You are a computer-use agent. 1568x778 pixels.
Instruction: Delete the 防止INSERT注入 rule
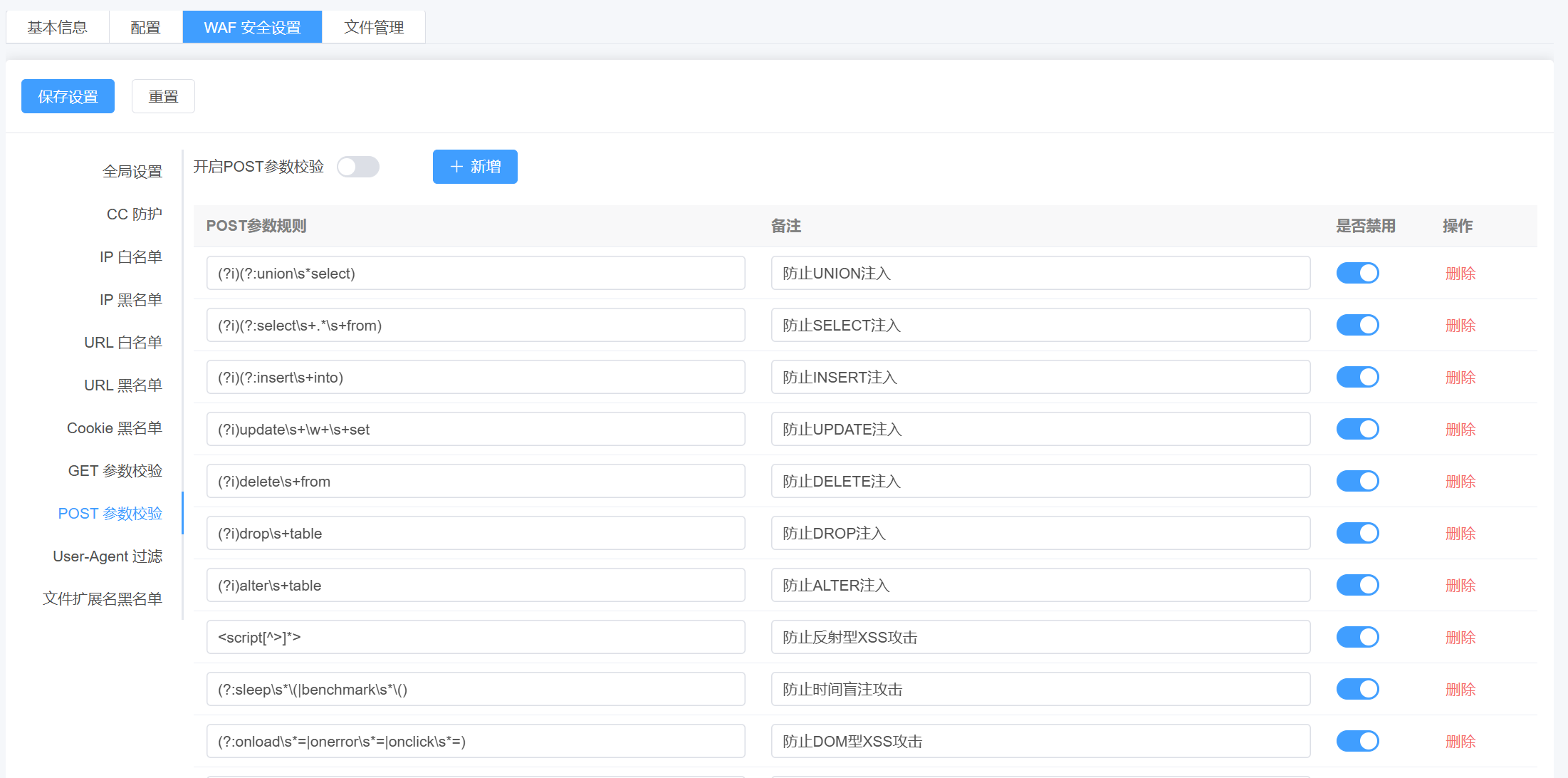(1460, 378)
